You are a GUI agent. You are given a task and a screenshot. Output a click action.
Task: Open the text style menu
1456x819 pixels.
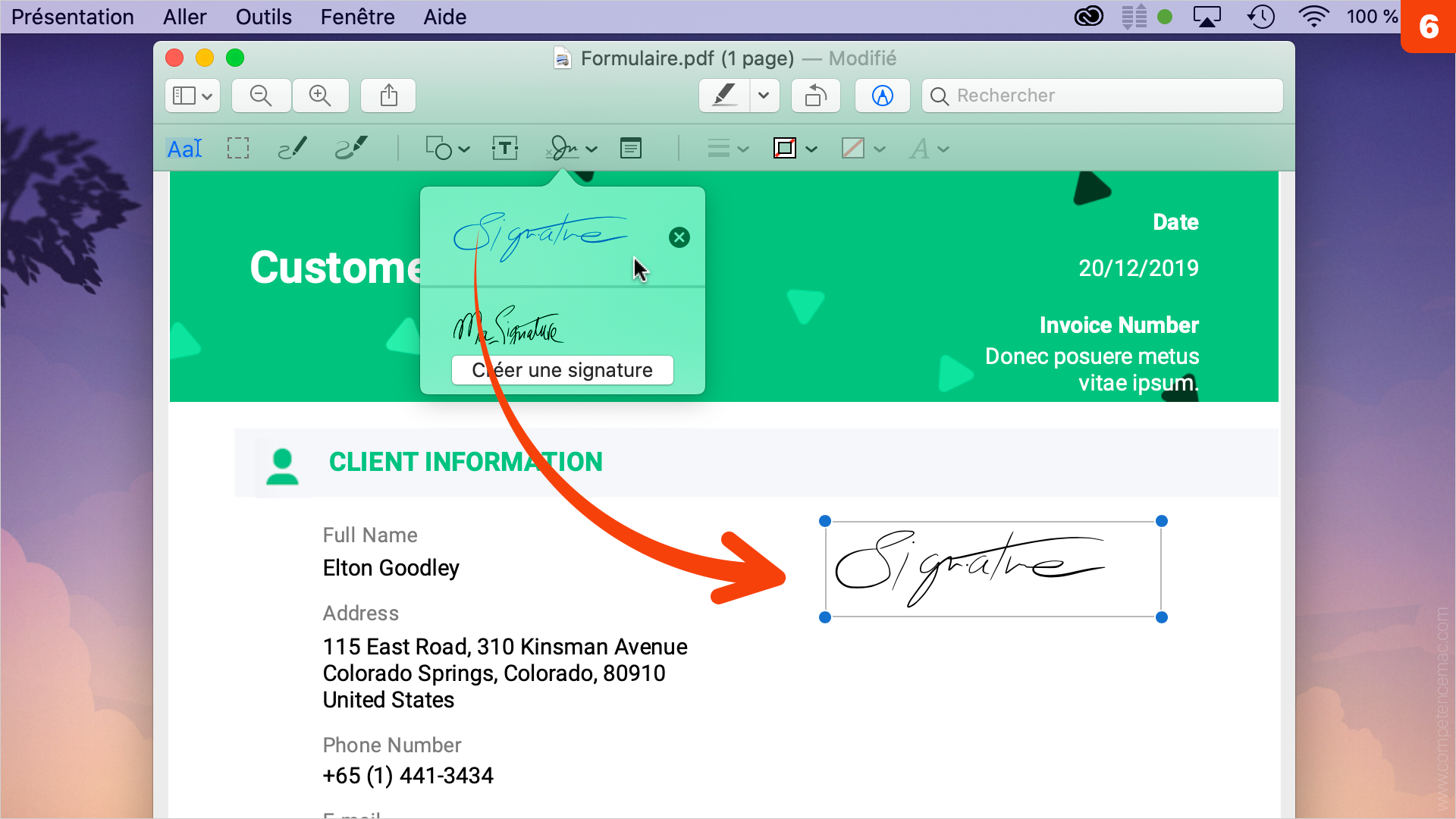(x=929, y=149)
